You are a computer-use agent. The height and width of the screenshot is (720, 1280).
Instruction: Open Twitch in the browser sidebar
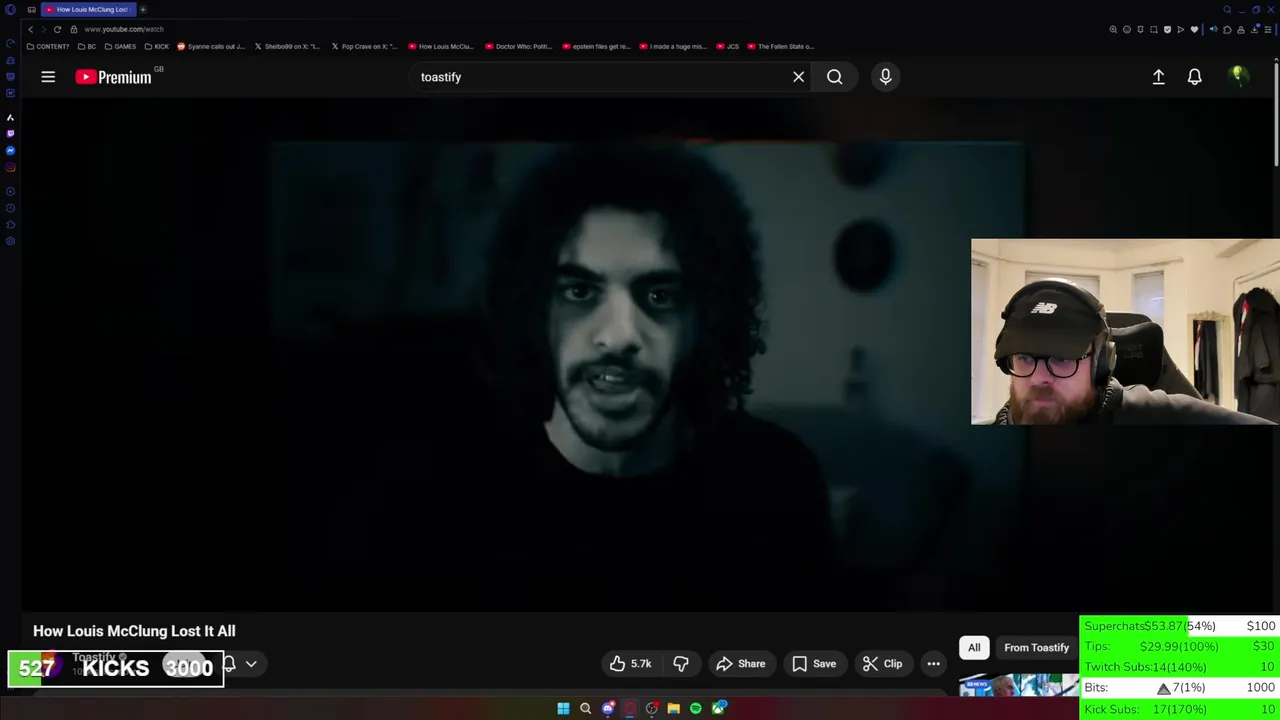10,134
